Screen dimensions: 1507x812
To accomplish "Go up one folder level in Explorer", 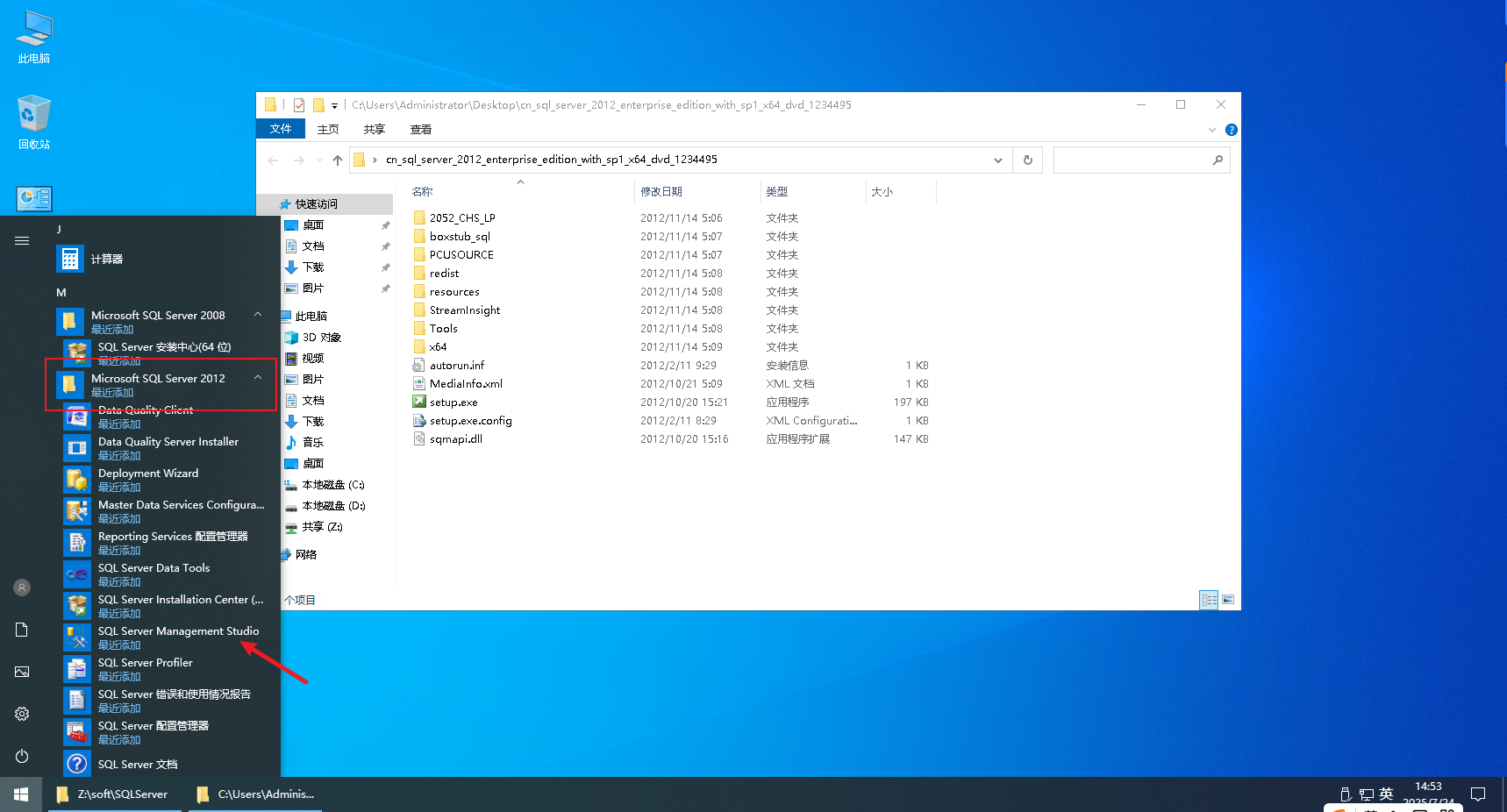I will tap(337, 160).
